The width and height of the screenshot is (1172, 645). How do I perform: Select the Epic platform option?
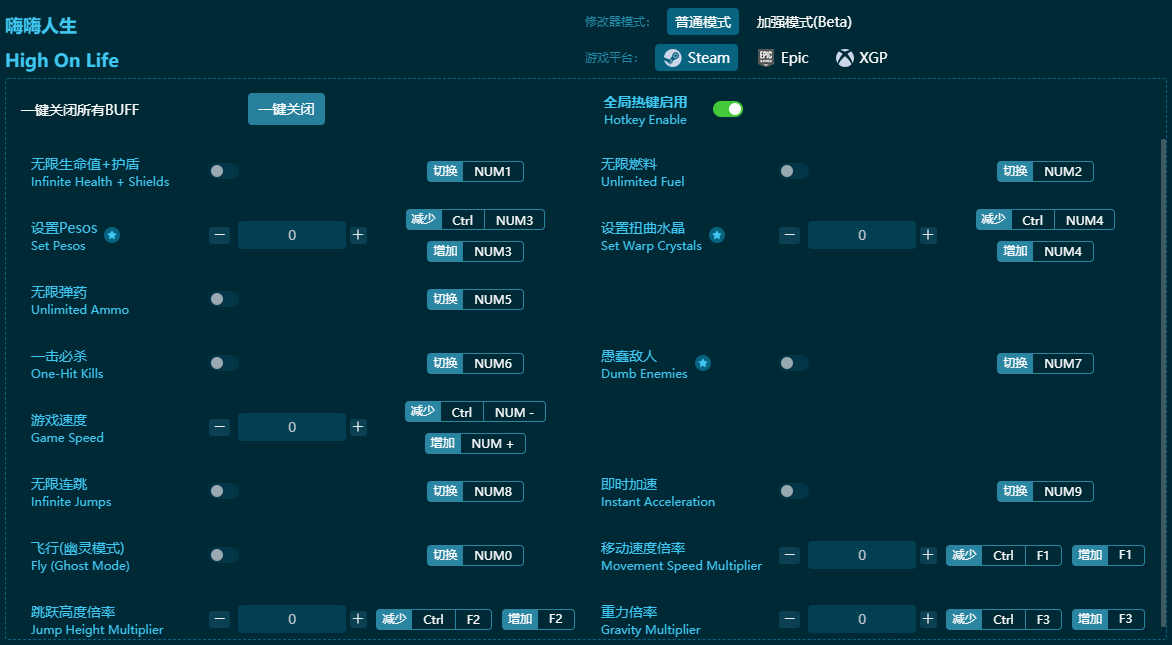tap(783, 58)
